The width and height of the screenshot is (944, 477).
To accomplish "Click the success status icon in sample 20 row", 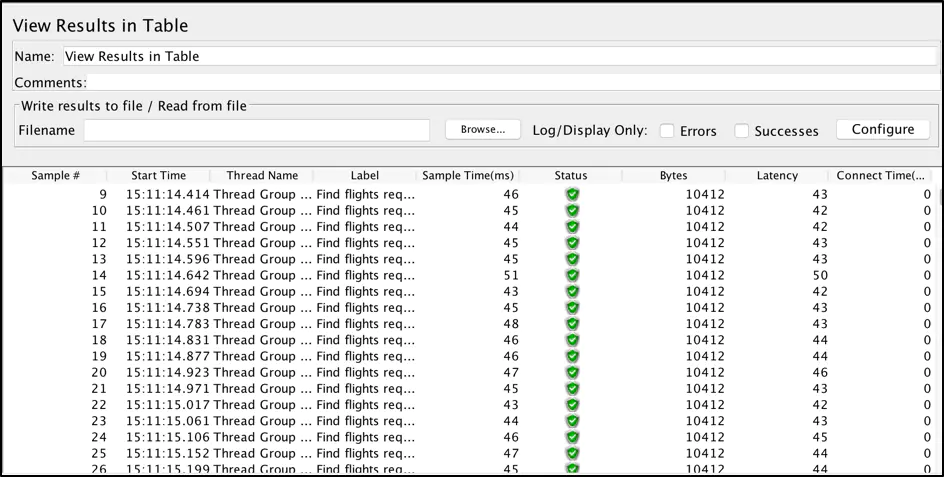I will [573, 373].
